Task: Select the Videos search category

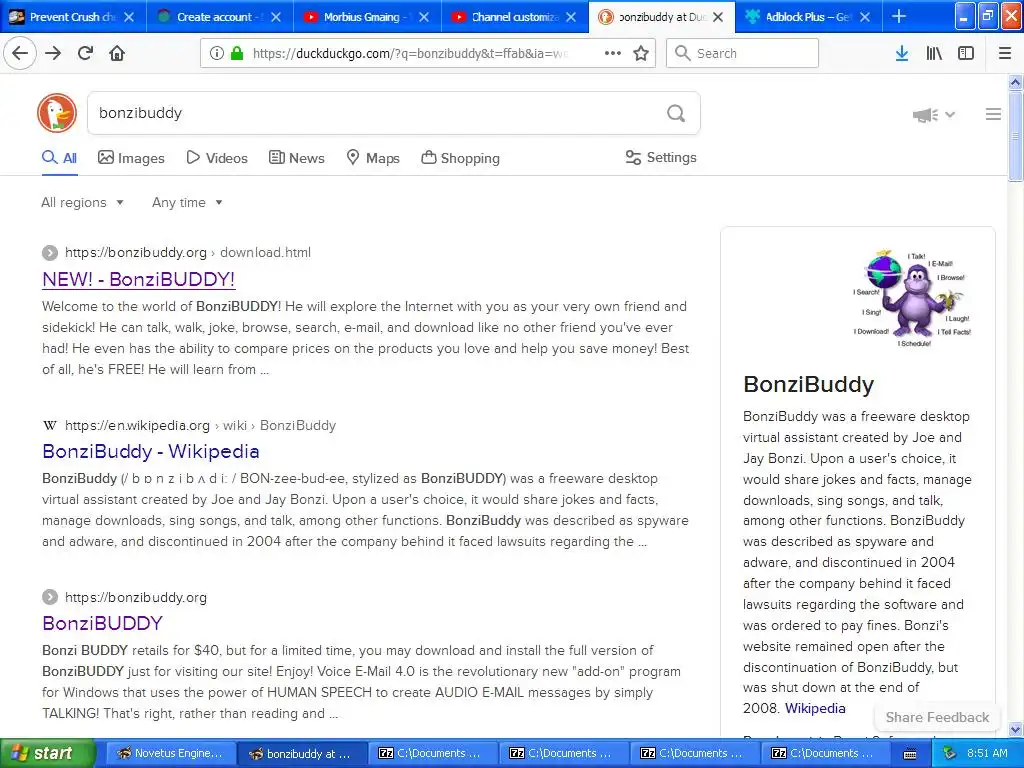Action: [217, 158]
